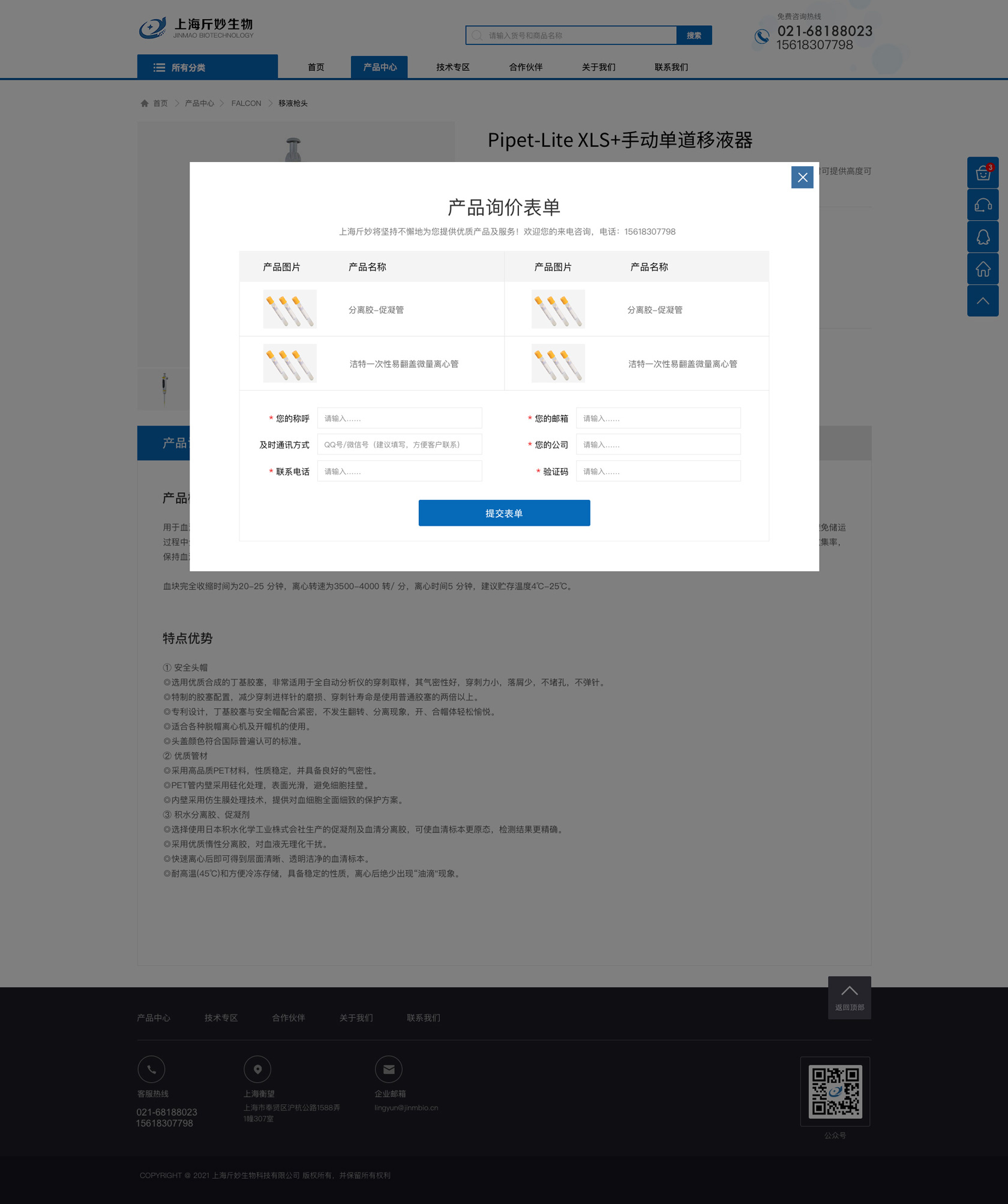Click footer link 产品中心
This screenshot has height=1204, width=1008.
point(154,1018)
